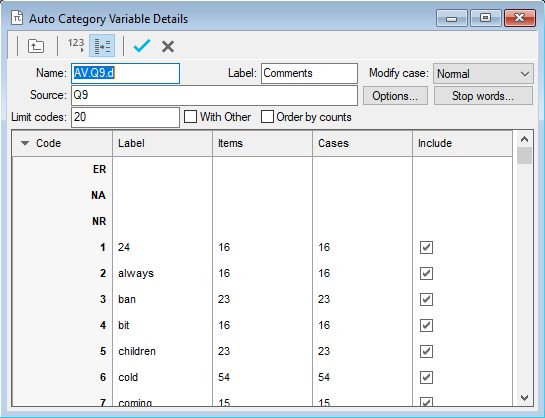Uncheck Include for label bit
Screen dimensions: 545x418
pyautogui.click(x=426, y=326)
